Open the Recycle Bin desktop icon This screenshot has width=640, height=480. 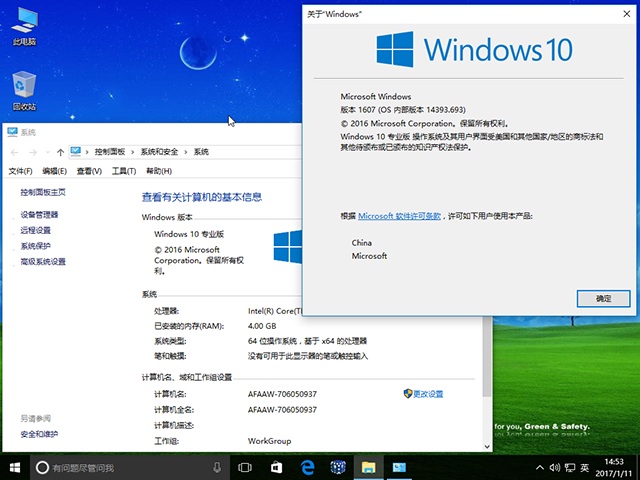(x=24, y=88)
